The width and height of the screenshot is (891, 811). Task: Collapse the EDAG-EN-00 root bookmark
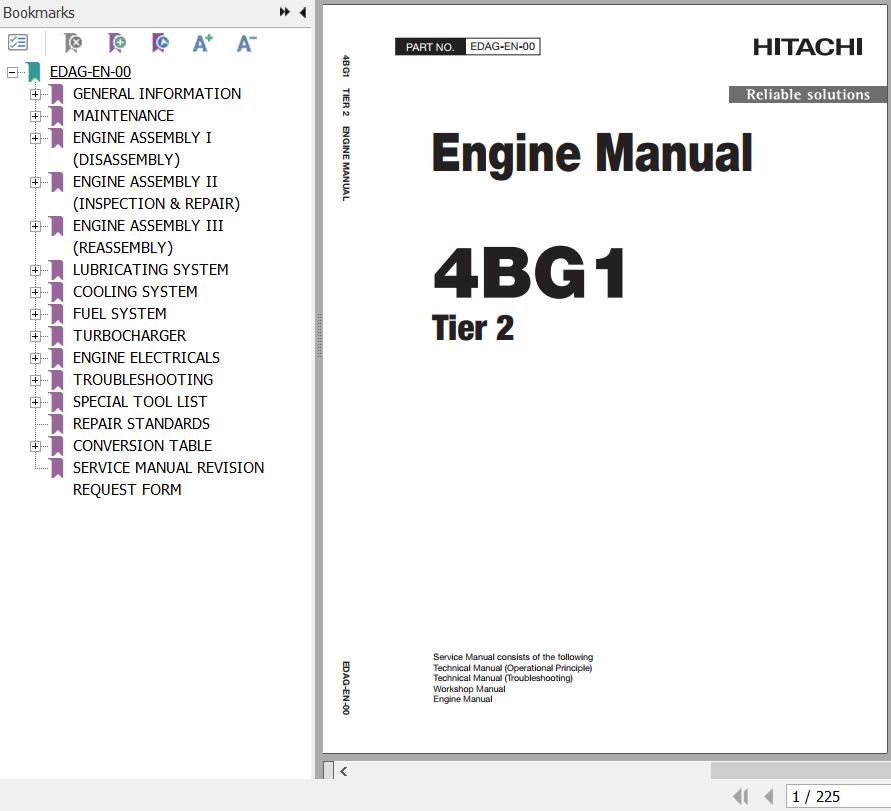click(12, 72)
